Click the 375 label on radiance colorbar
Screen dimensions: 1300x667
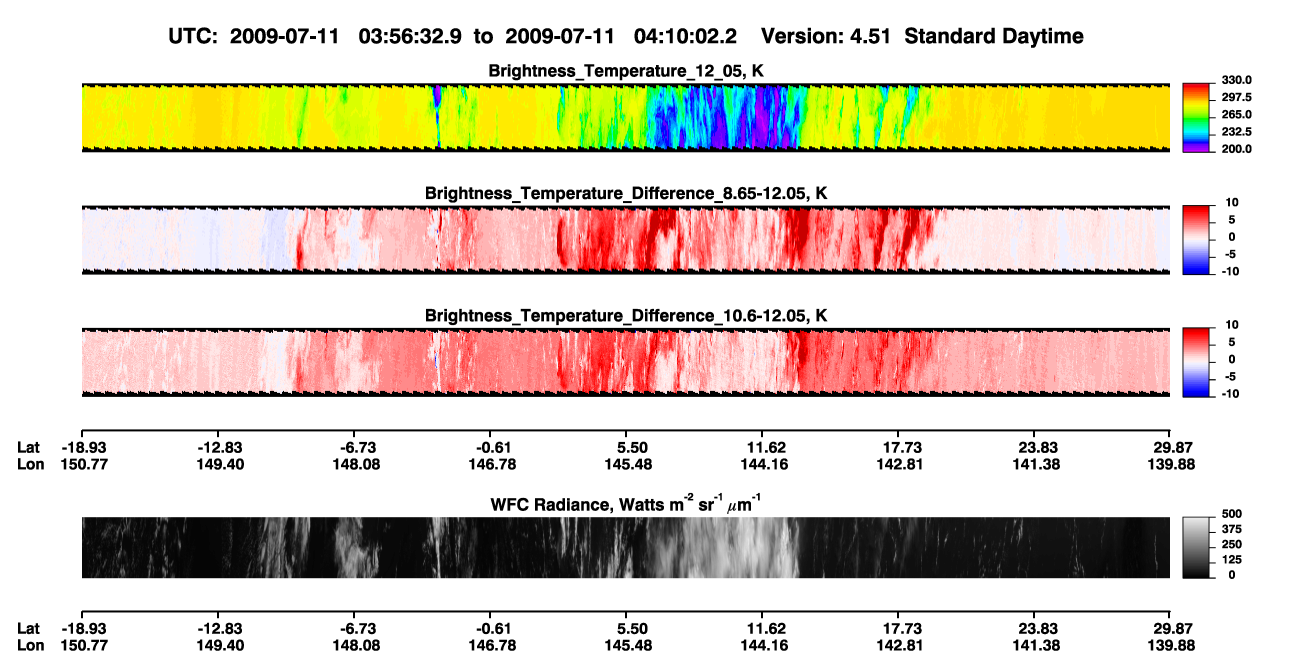pyautogui.click(x=1234, y=529)
